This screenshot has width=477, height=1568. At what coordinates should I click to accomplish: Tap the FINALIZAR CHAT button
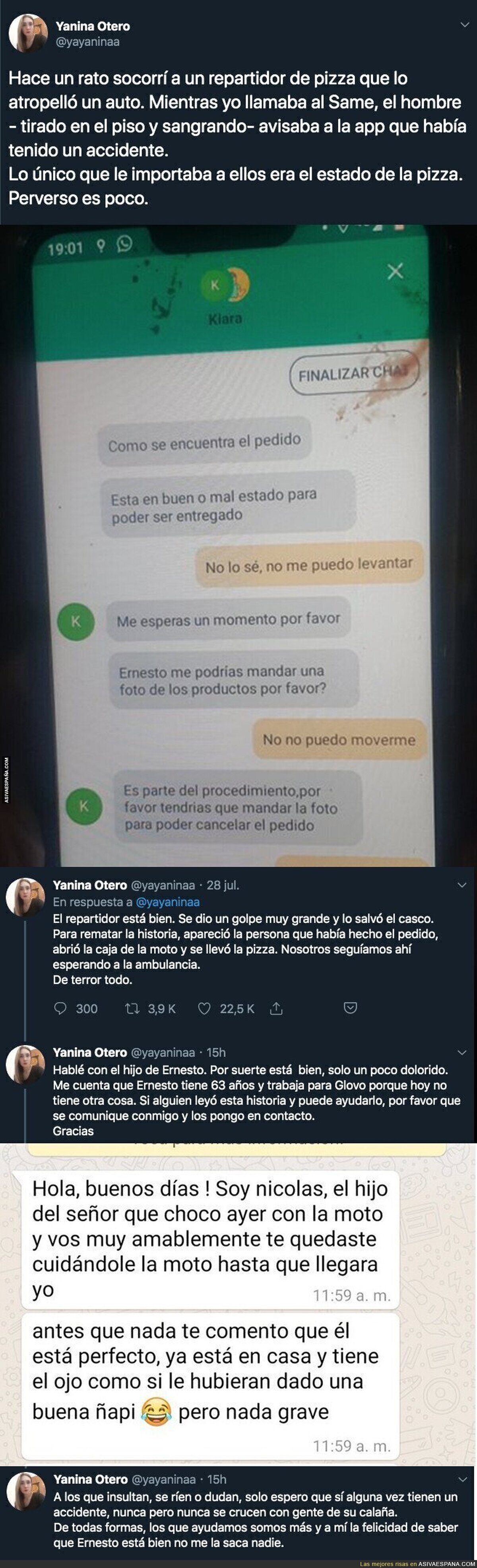[355, 374]
